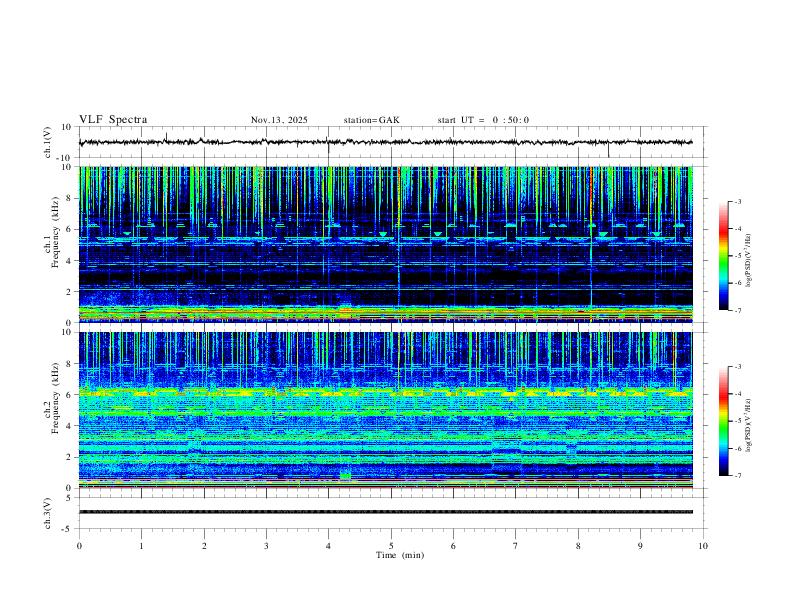Click the "-7" tick on upper colorbar
Screen dimensions: 792x612
737,310
